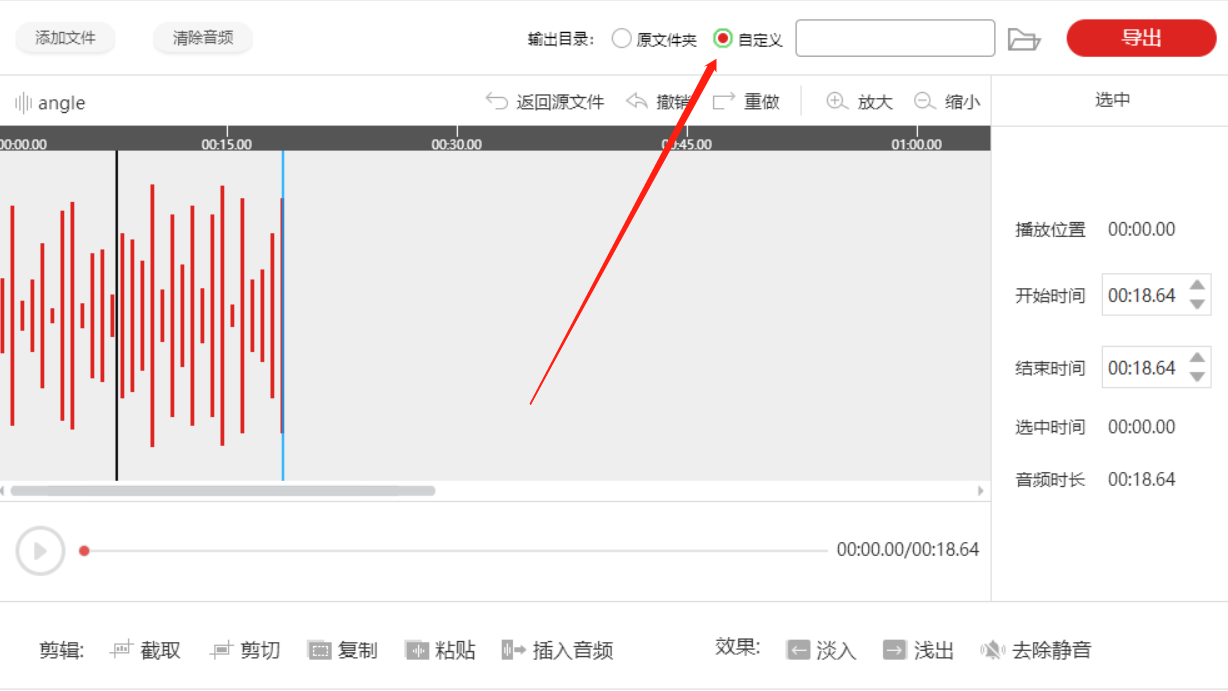The image size is (1228, 691).
Task: Click the 剪切 cut tool
Action: [245, 650]
